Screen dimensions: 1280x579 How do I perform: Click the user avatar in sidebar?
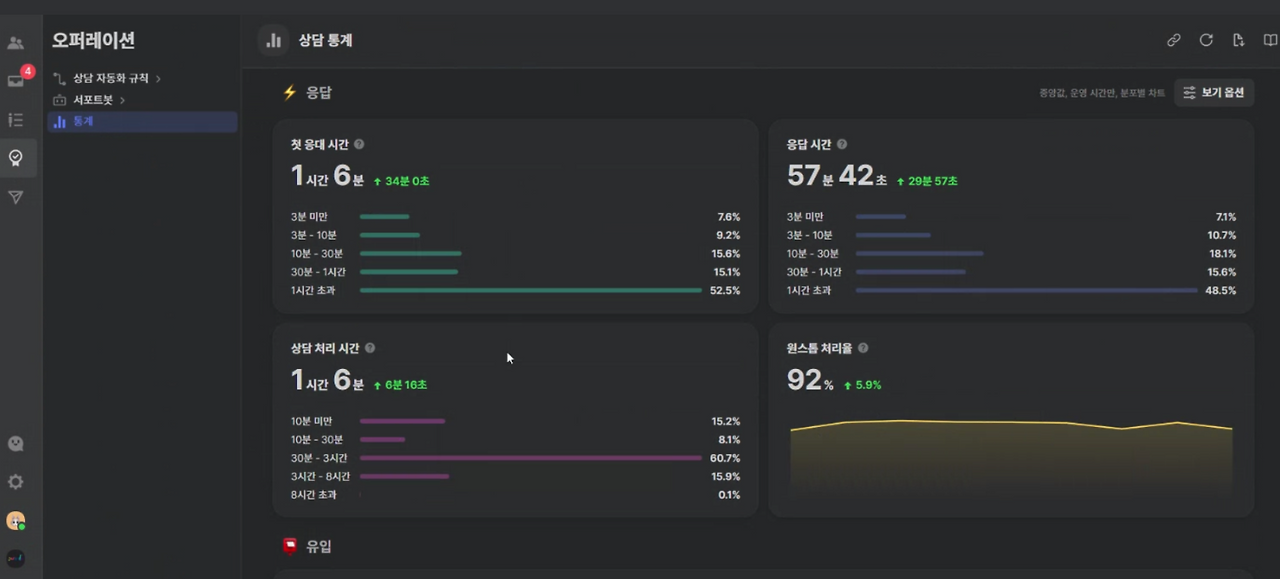click(x=15, y=521)
